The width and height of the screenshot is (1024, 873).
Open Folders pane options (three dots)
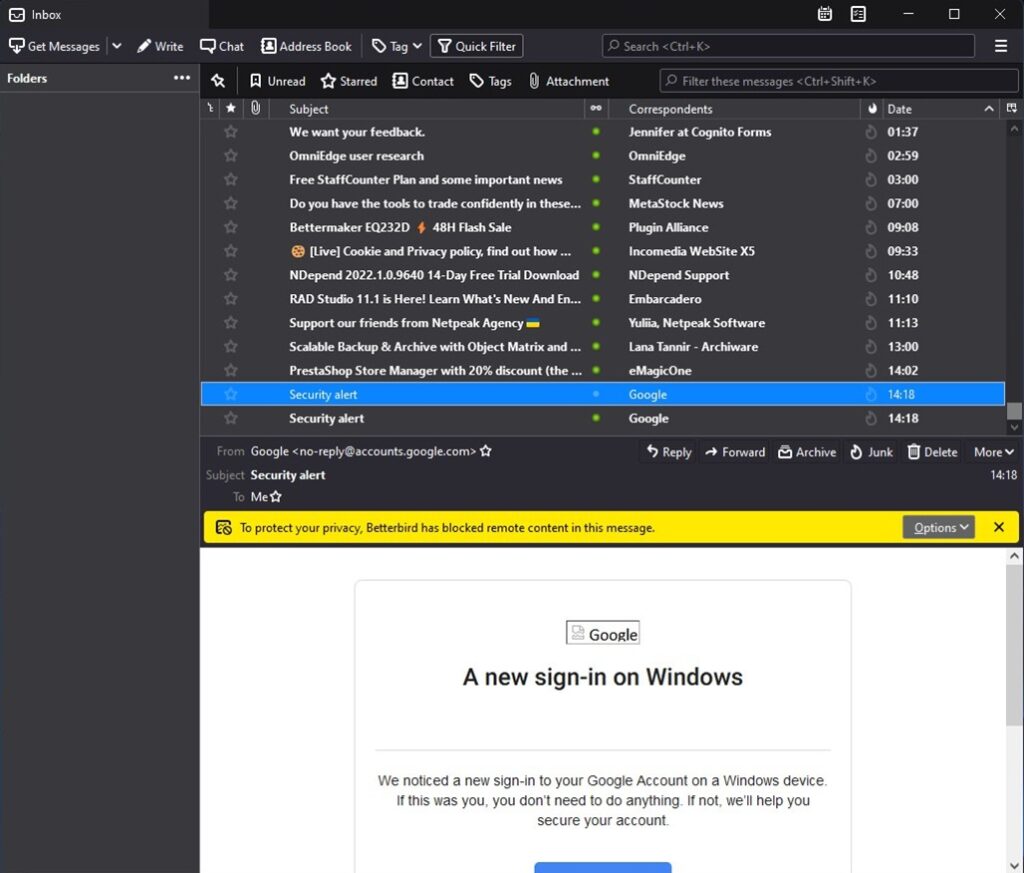coord(181,78)
